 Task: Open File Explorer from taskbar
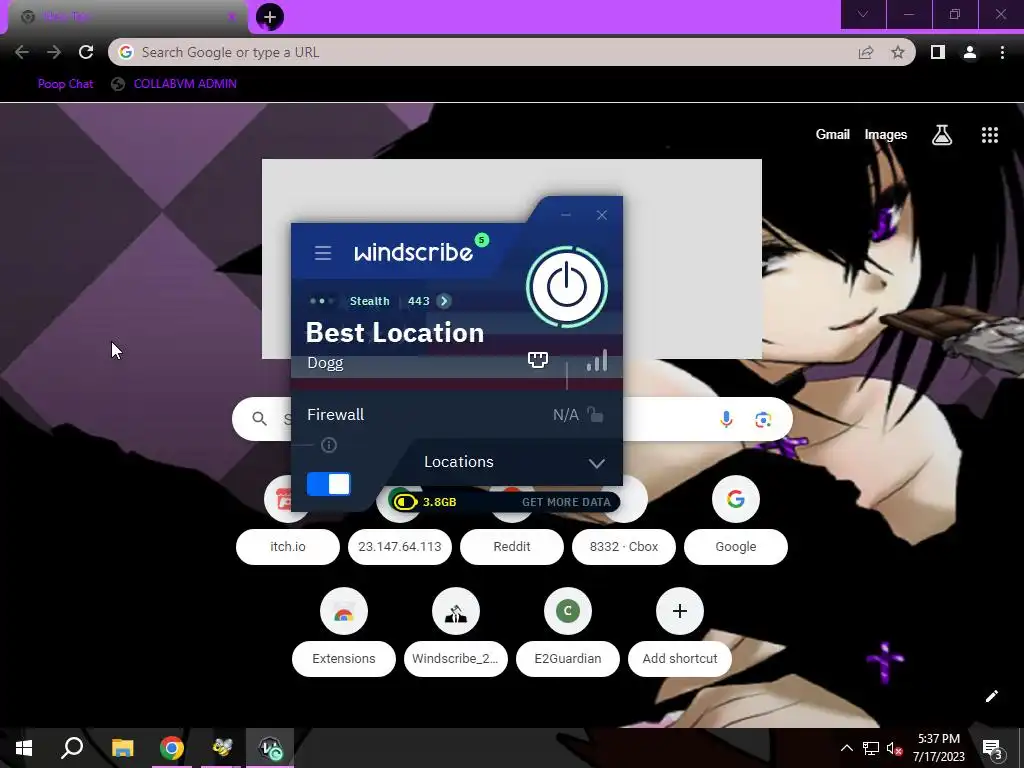coord(122,748)
